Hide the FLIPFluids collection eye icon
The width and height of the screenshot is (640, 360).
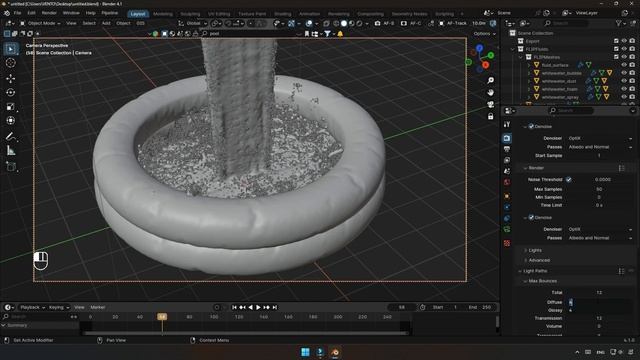[624, 49]
